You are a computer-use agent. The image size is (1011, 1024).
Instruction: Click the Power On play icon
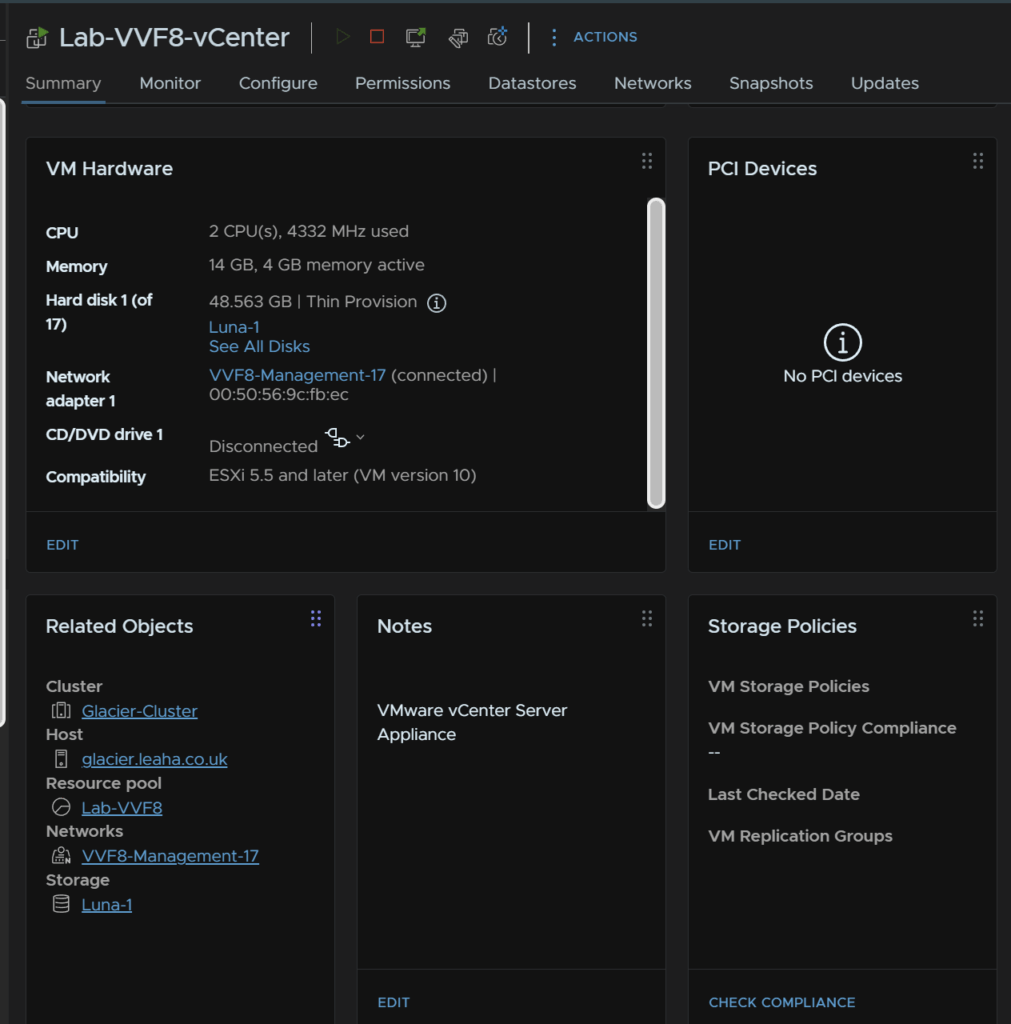[342, 37]
